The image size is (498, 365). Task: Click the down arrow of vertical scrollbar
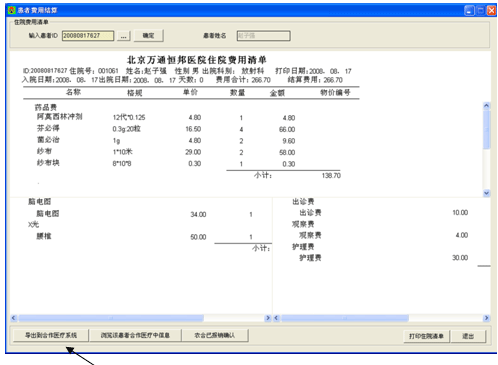[486, 193]
